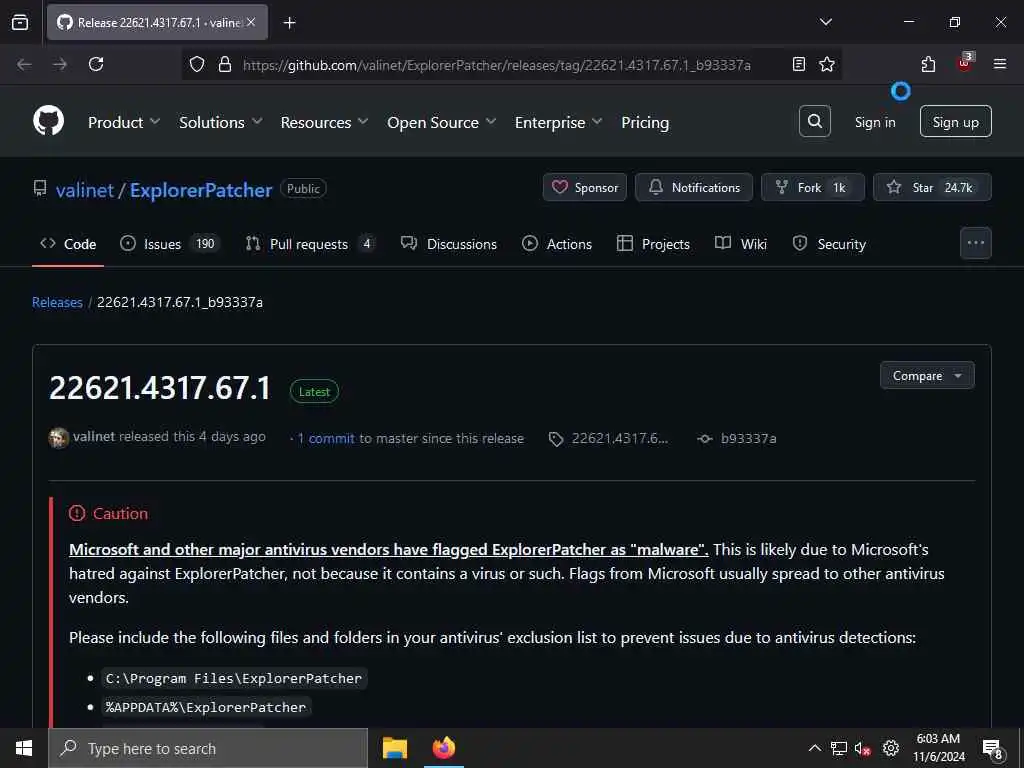Click the tag icon next to 22621.4317.6...
1024x768 pixels.
[x=556, y=440]
